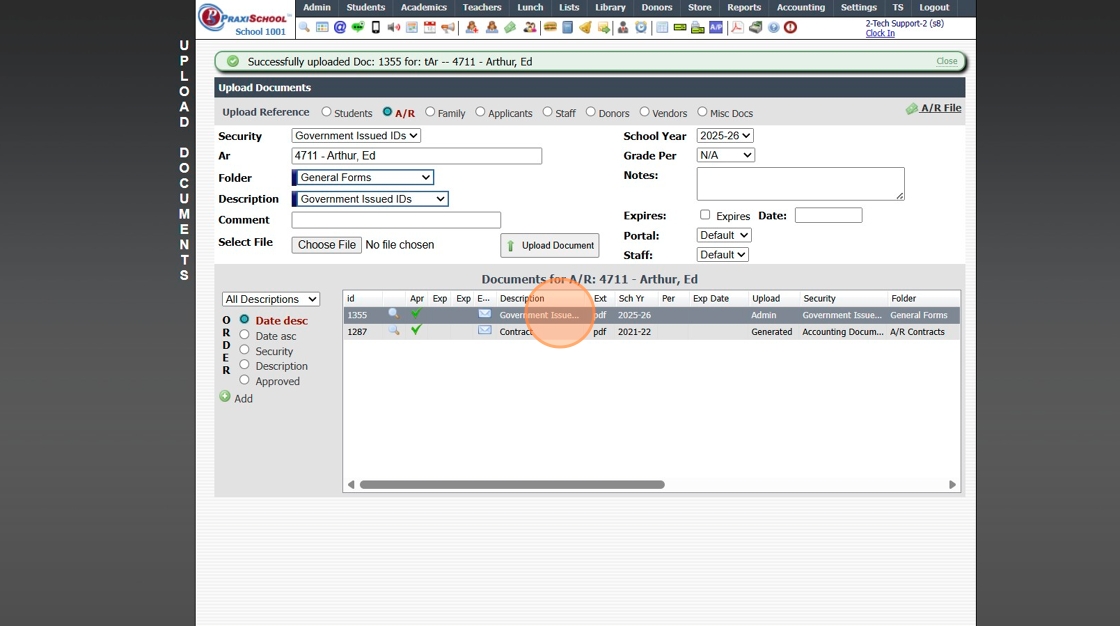Click the megaphone announcements icon
1120x626 pixels.
tap(448, 27)
